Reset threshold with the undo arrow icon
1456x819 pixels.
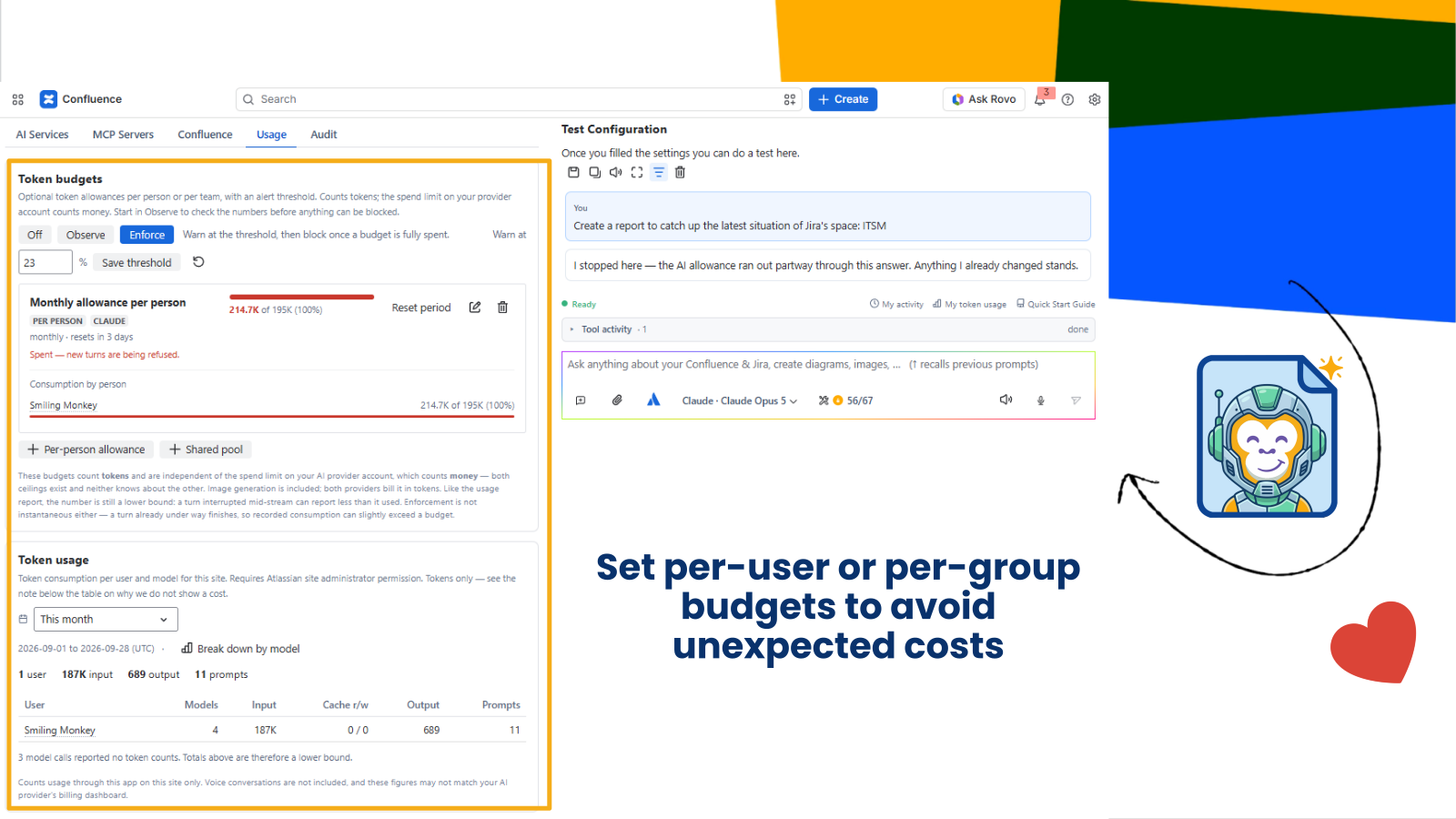[x=198, y=262]
